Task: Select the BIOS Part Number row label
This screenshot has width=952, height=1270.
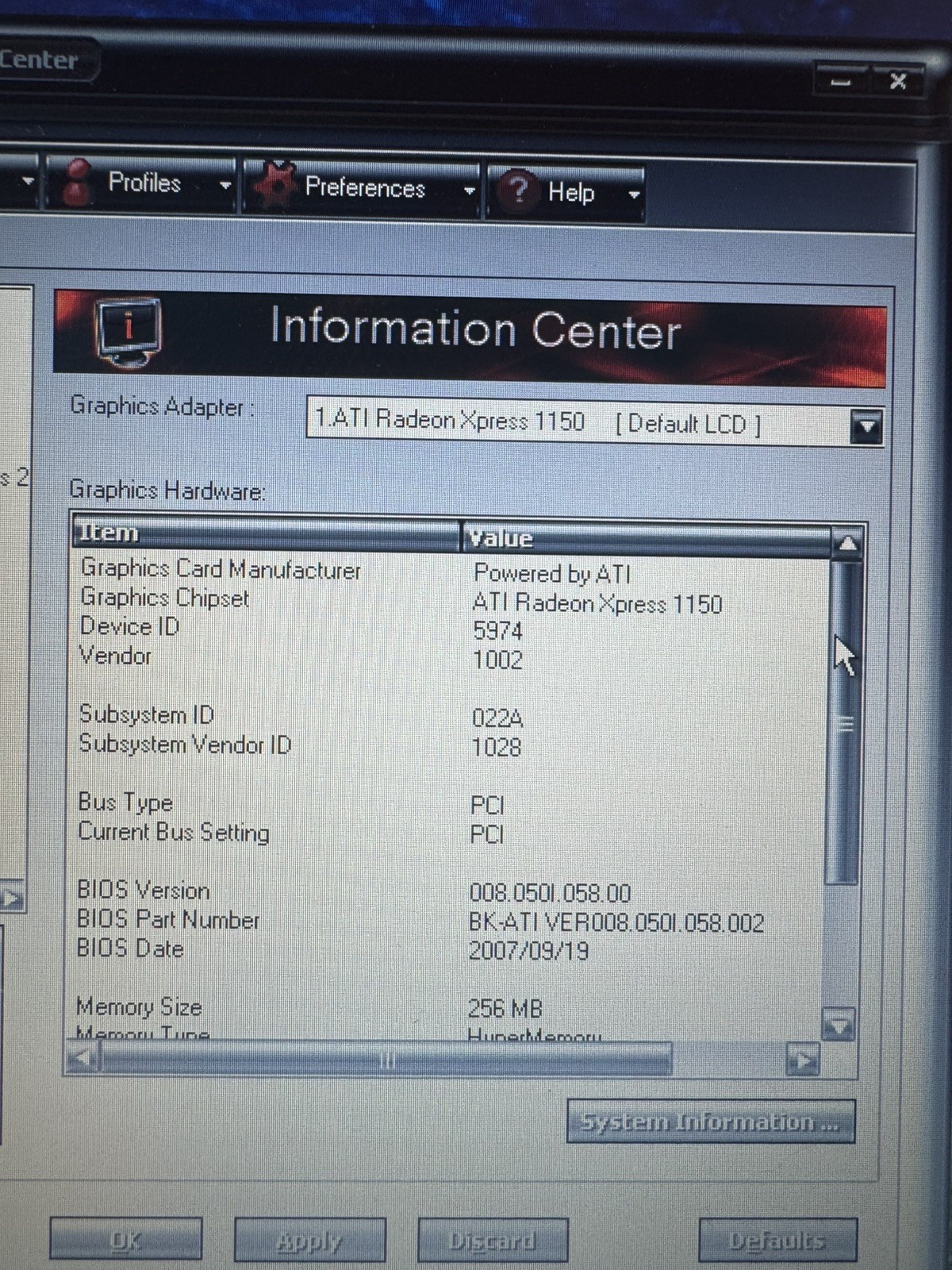Action: pos(168,919)
